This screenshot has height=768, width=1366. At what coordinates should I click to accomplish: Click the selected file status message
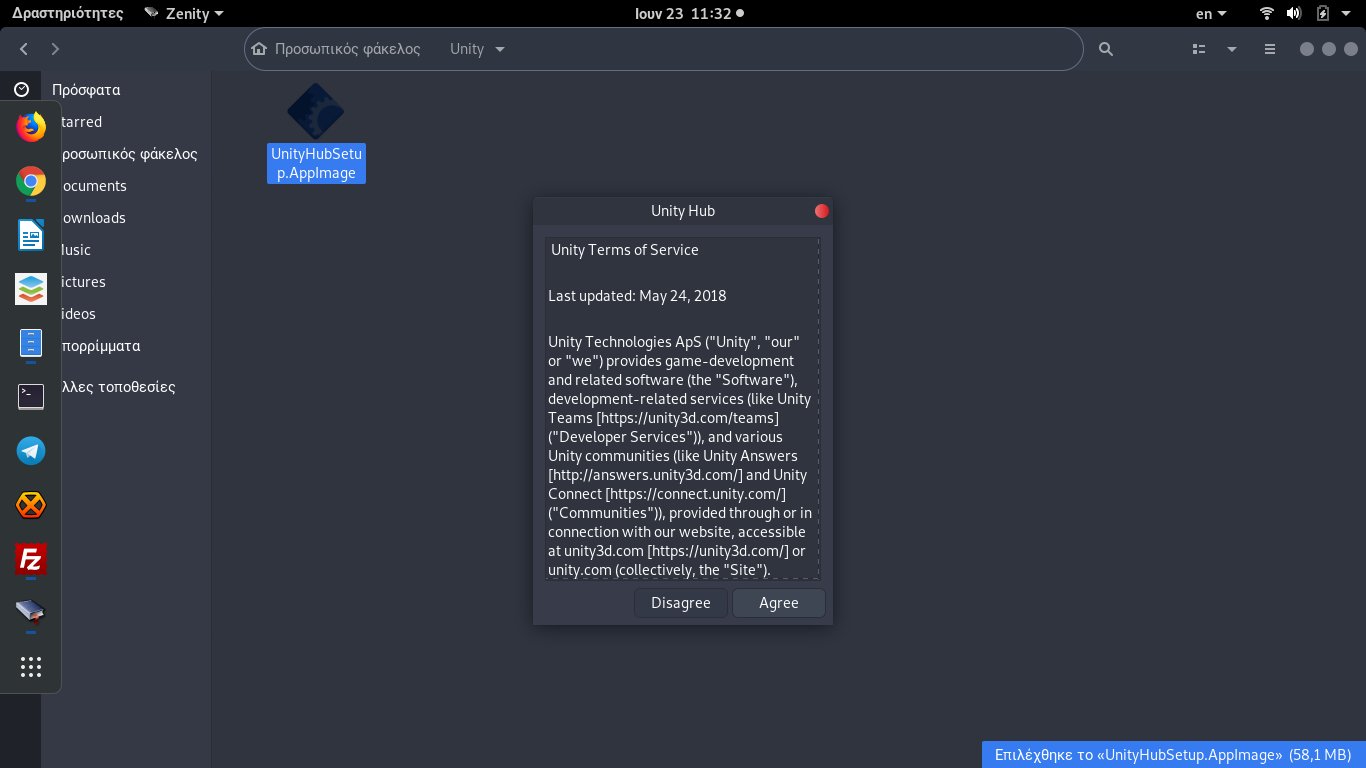[1174, 755]
